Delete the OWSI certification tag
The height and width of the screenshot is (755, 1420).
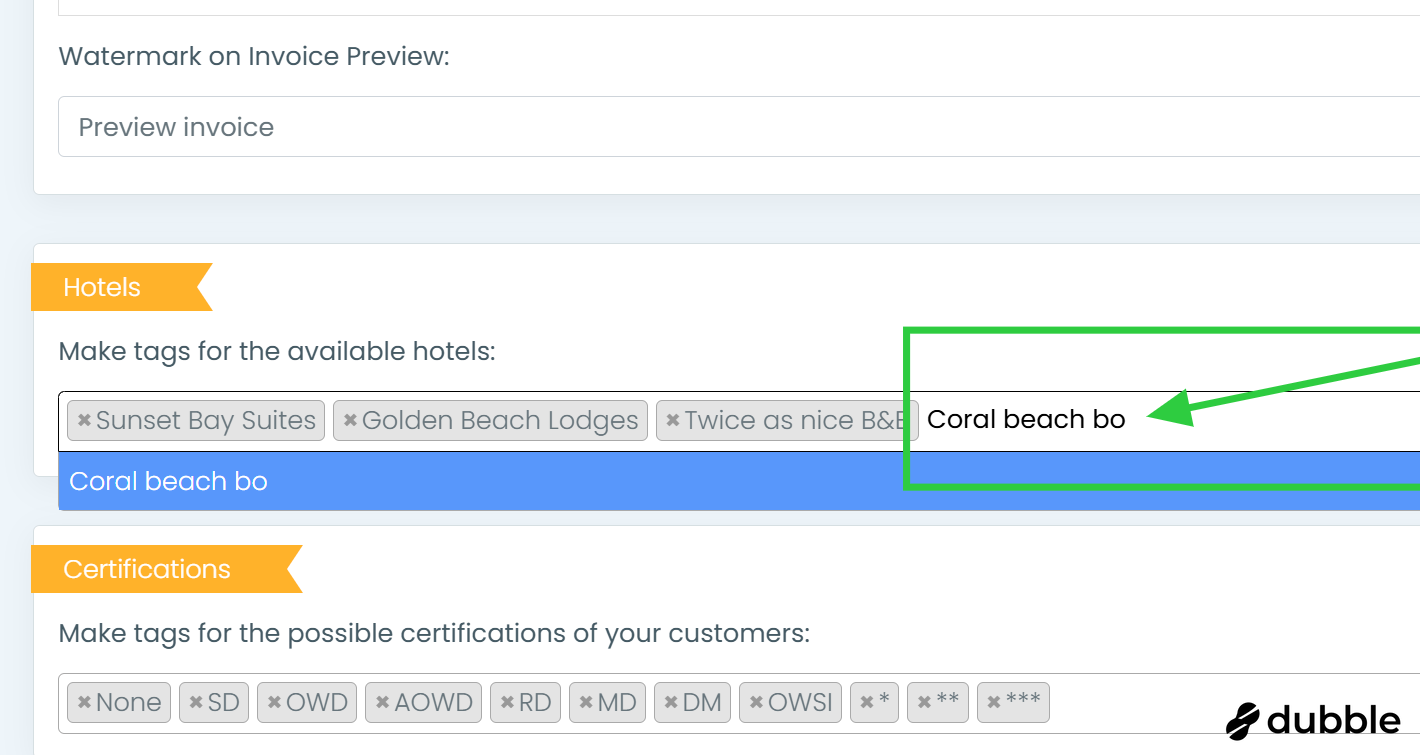point(757,703)
